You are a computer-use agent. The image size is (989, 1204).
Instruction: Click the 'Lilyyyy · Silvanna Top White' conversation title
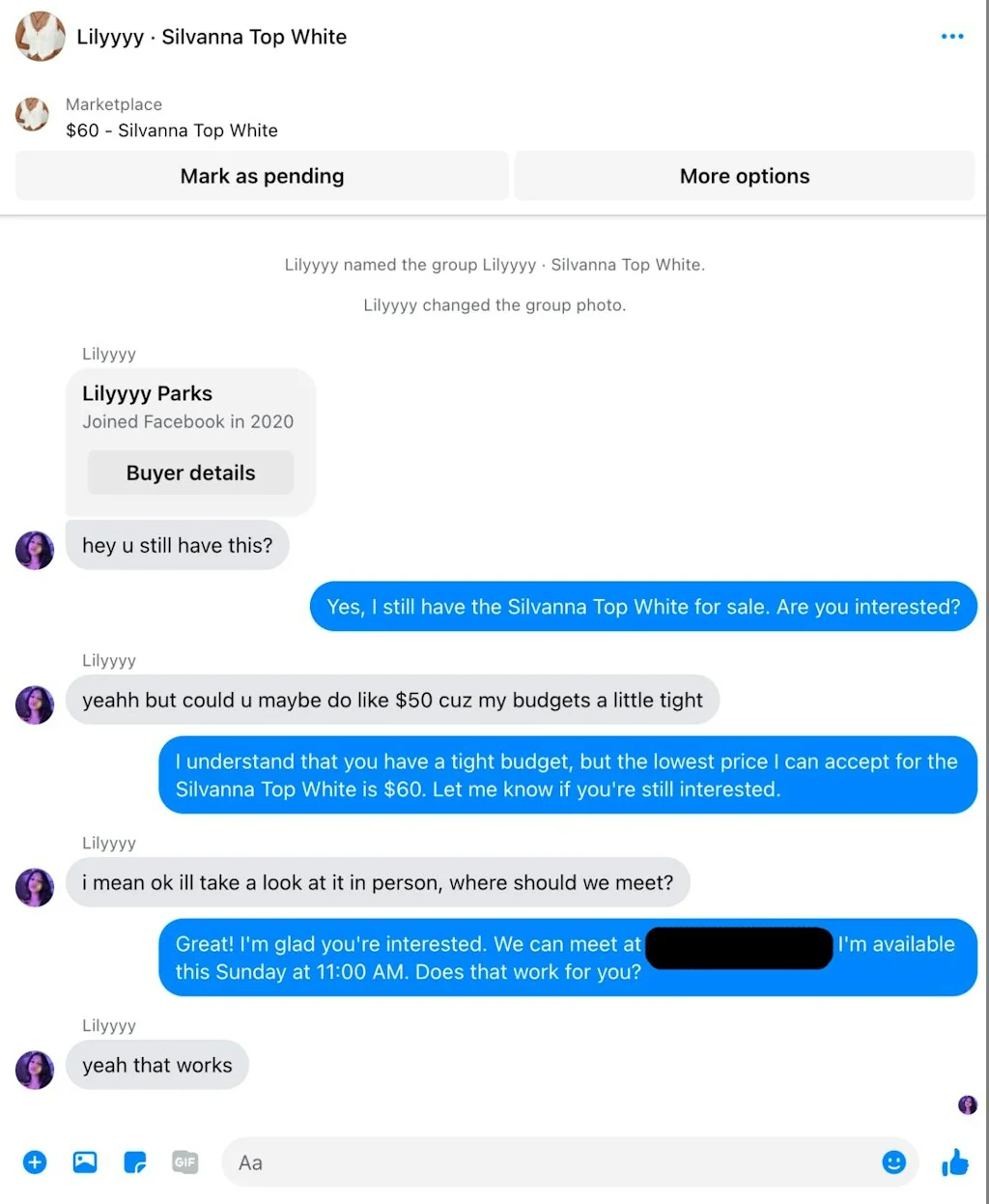click(x=211, y=37)
